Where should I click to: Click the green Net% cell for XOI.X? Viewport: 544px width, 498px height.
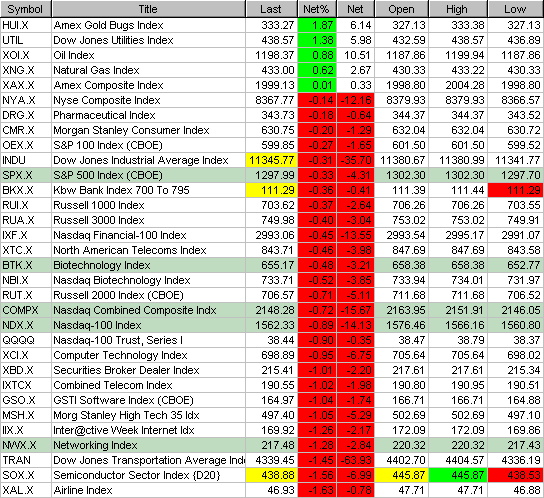[317, 55]
